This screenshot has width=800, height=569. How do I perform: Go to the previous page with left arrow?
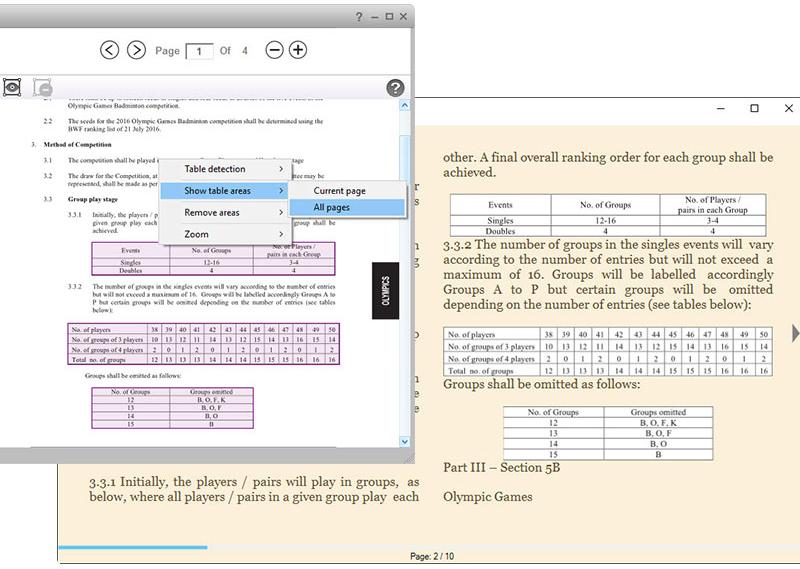(x=109, y=50)
